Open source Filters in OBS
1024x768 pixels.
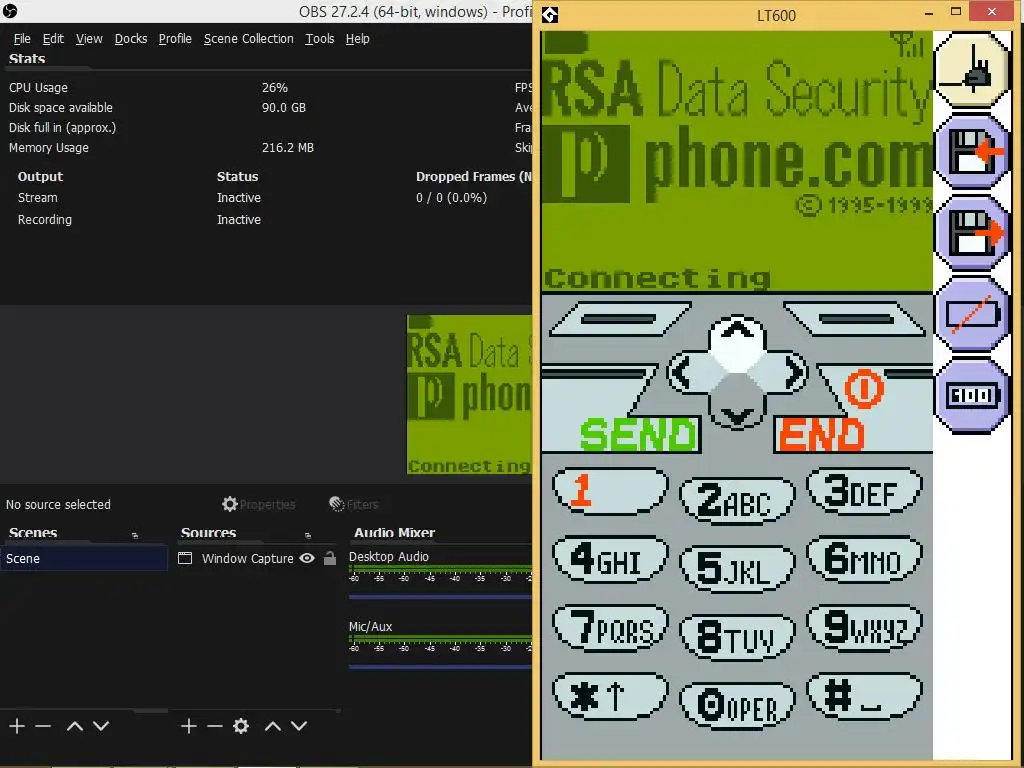[x=354, y=504]
